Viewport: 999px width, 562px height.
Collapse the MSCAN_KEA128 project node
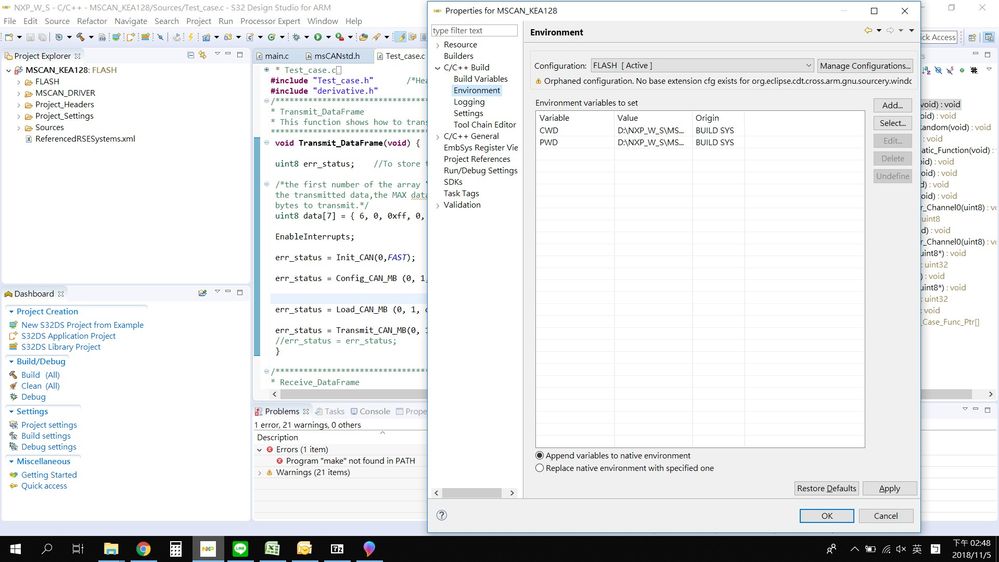[8, 70]
